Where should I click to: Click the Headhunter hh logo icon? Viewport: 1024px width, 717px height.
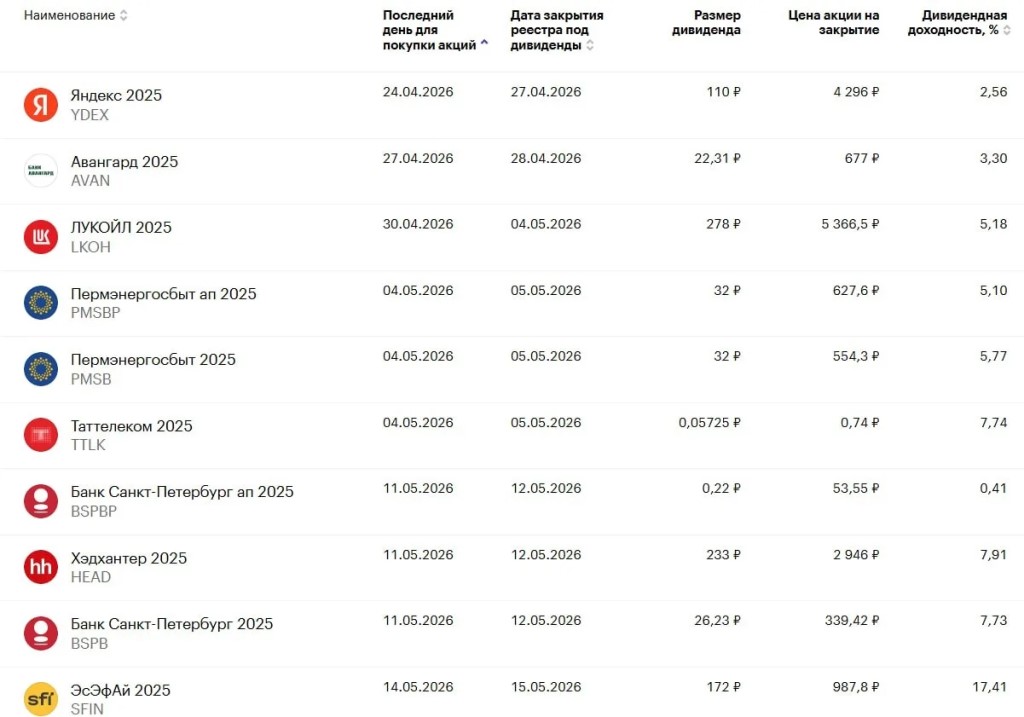point(41,566)
